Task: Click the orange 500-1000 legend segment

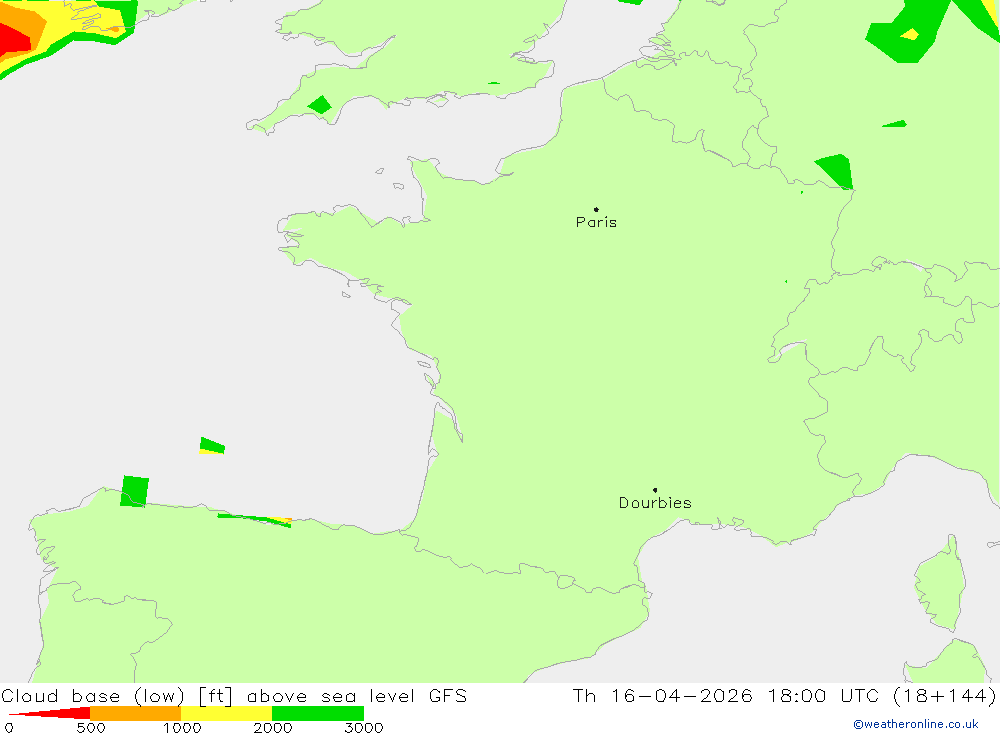Action: (x=135, y=713)
